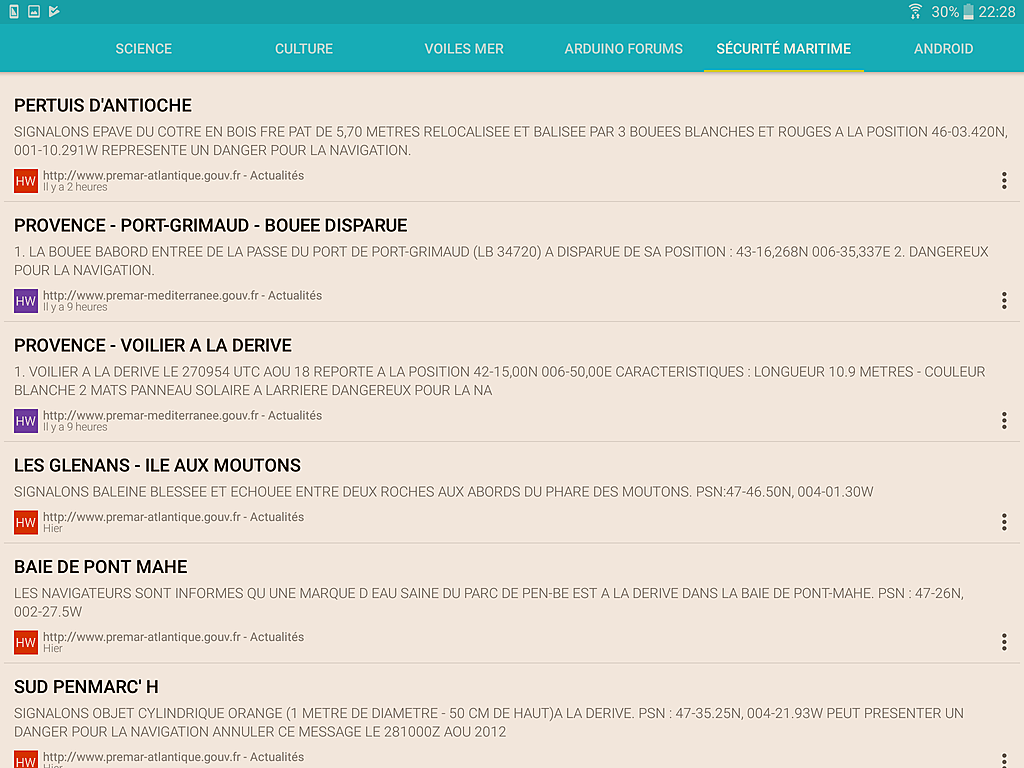
Task: Tap the red HW icon under Les Glenans article
Action: click(26, 522)
